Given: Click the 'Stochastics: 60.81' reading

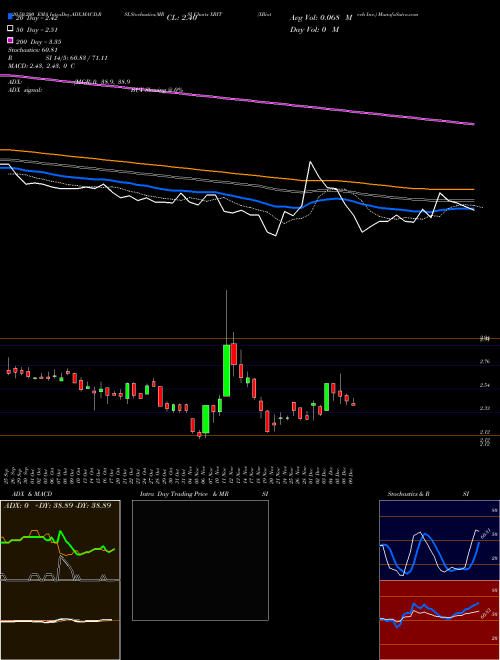Looking at the screenshot, I should (x=32, y=50).
